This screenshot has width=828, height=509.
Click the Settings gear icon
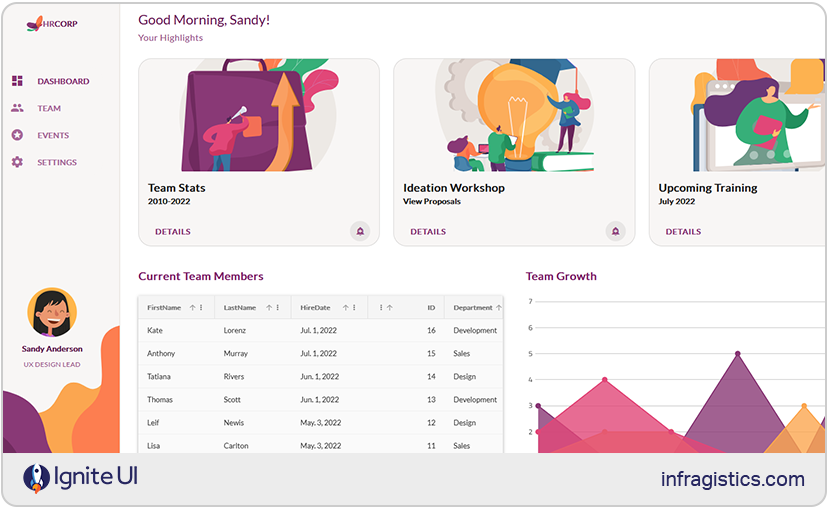[17, 162]
